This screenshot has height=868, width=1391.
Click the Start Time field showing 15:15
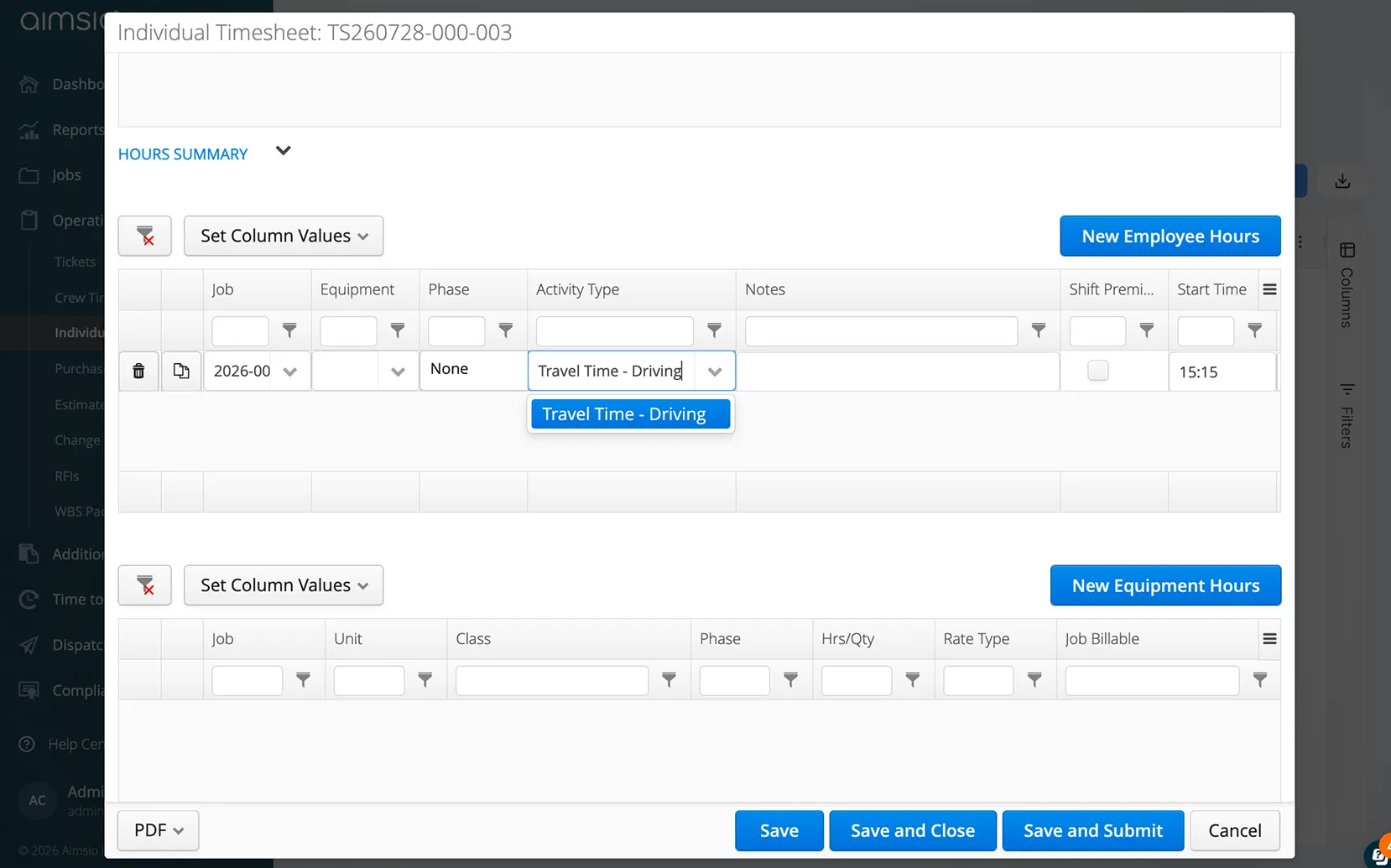1222,372
